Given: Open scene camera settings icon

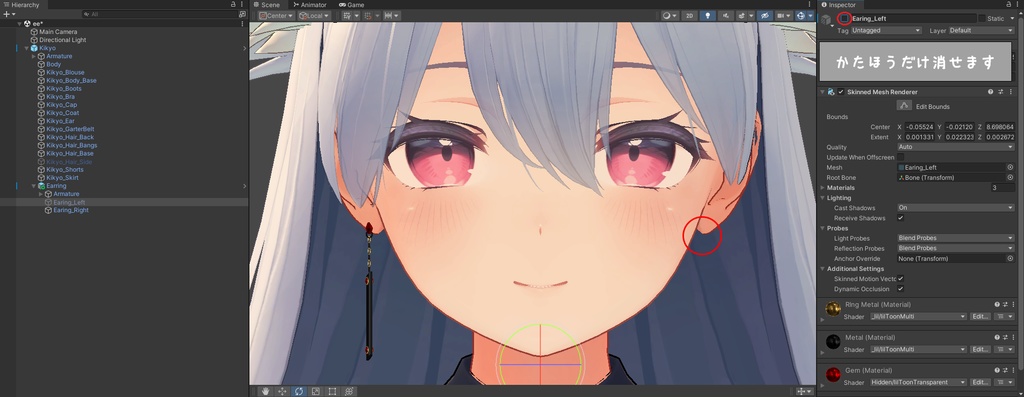Looking at the screenshot, I should 784,16.
